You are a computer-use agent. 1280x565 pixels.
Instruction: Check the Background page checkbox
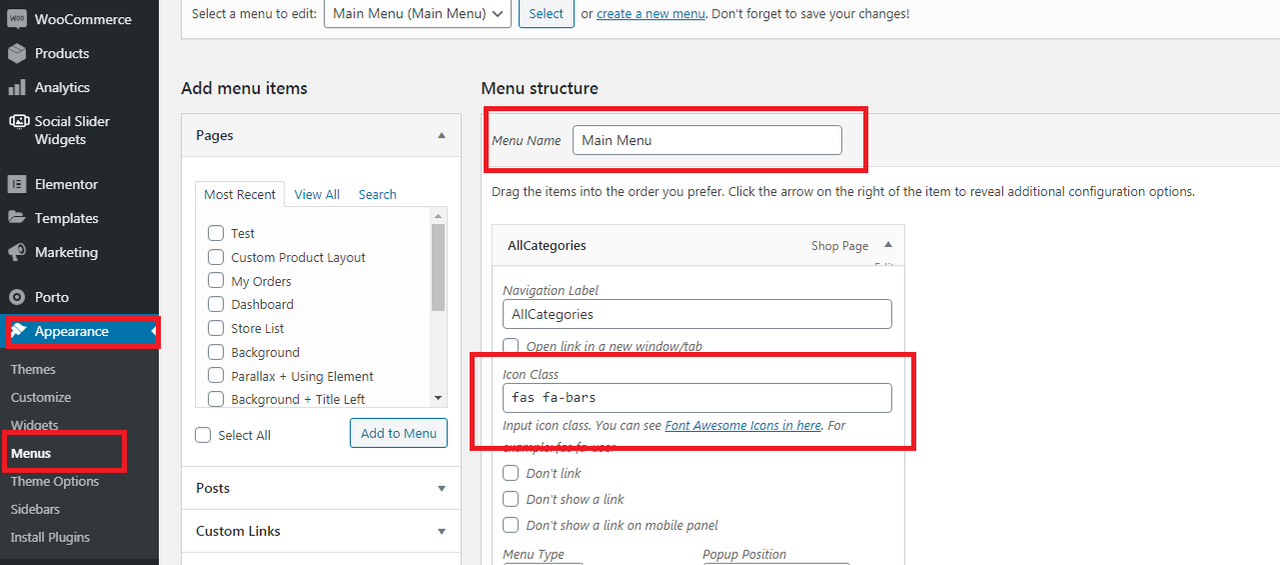click(x=216, y=352)
